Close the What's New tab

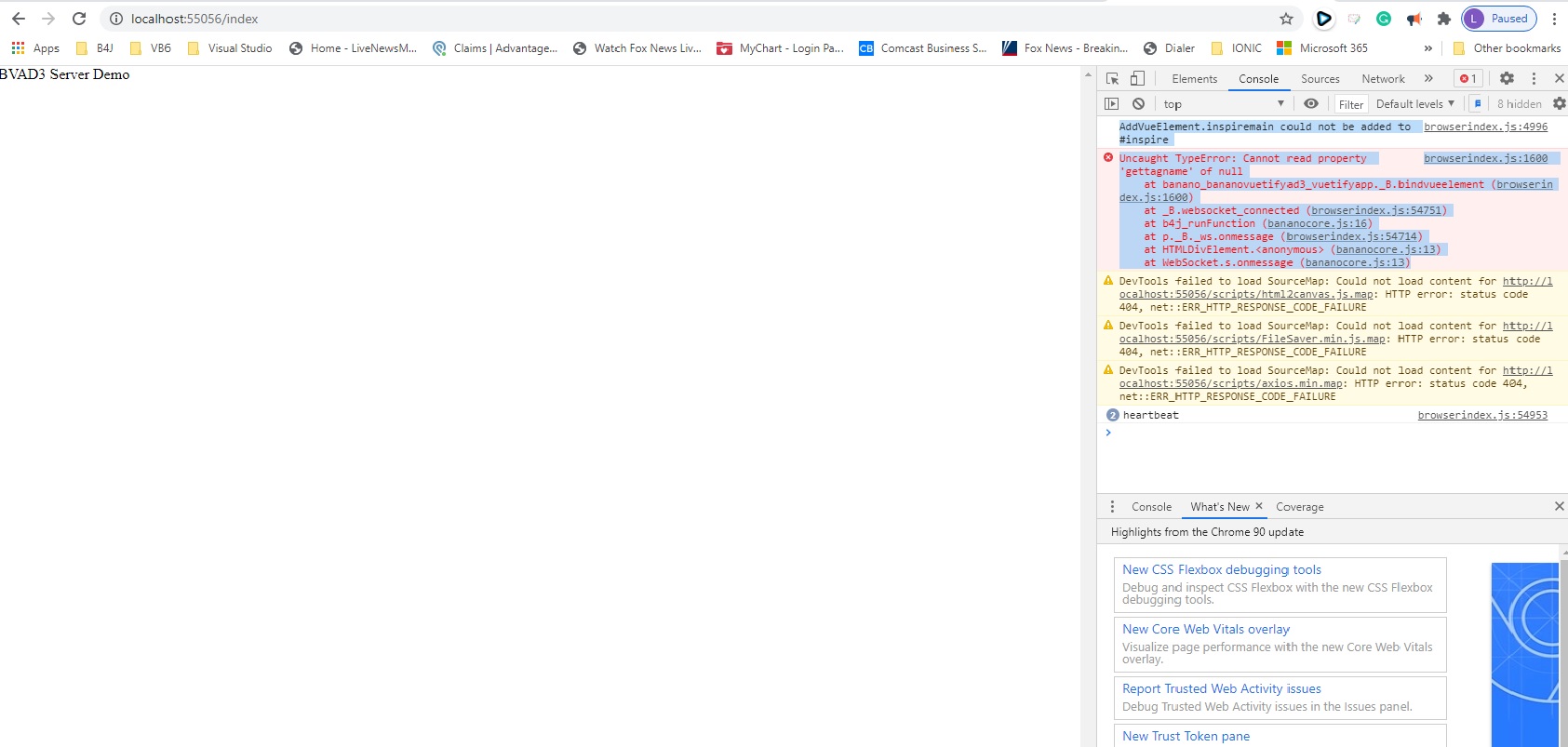coord(1259,506)
